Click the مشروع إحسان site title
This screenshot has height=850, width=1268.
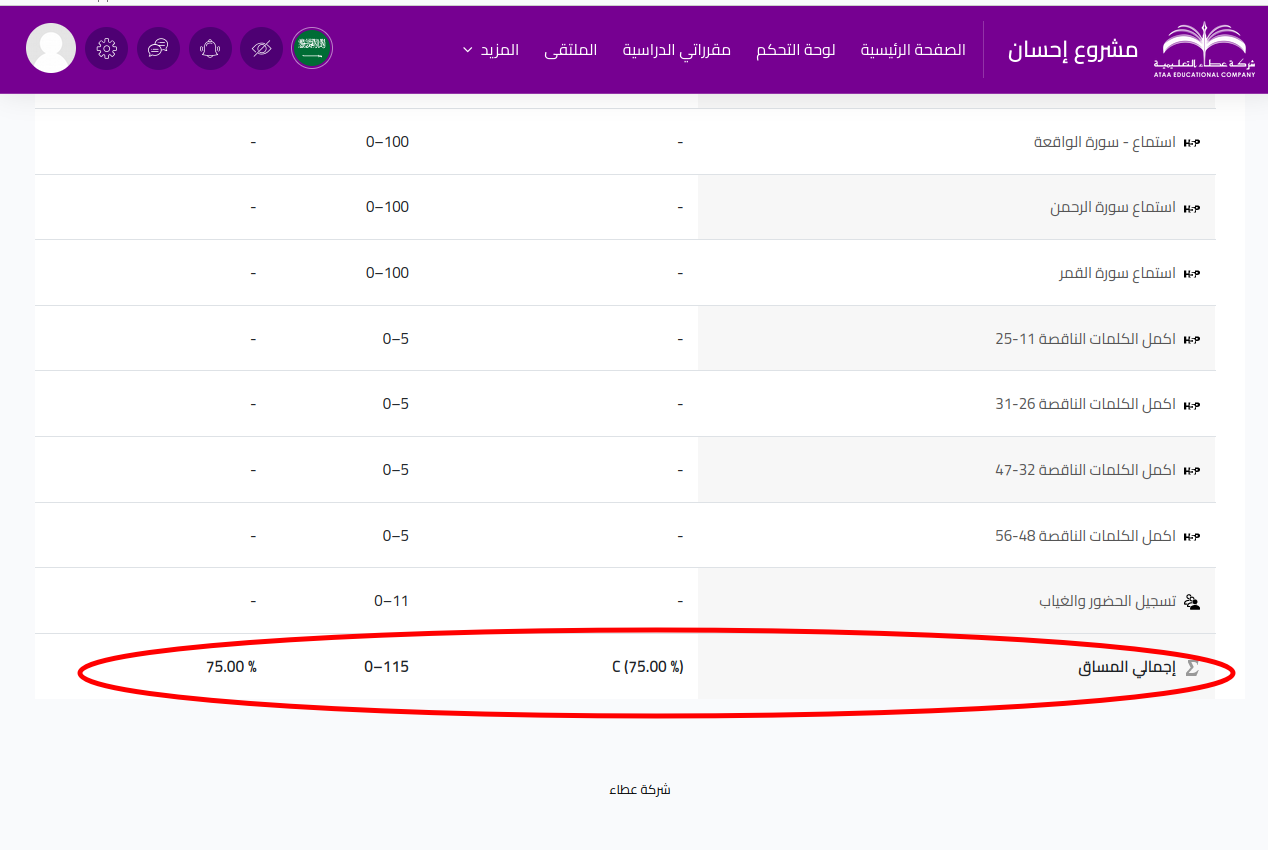1073,50
